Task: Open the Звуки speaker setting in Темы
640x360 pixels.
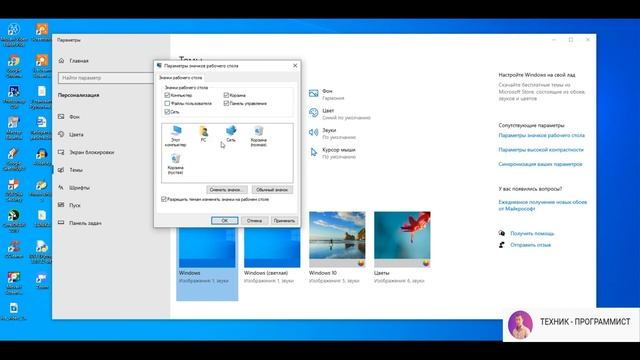Action: tap(332, 133)
